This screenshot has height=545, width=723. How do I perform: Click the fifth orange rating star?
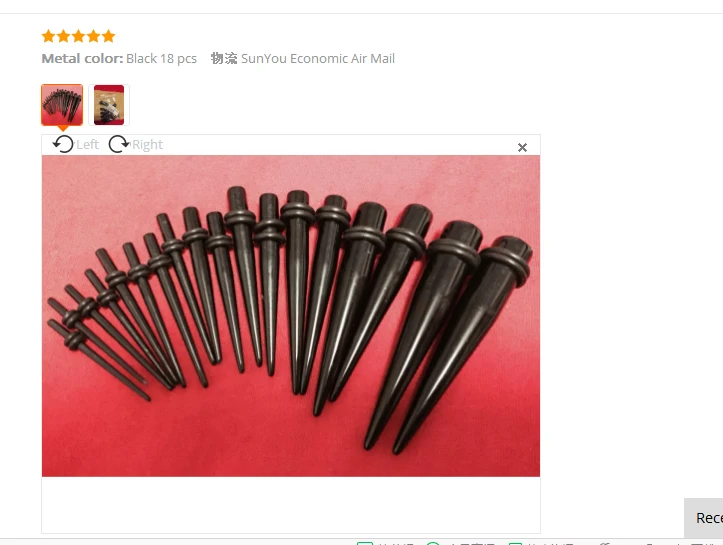(x=108, y=36)
